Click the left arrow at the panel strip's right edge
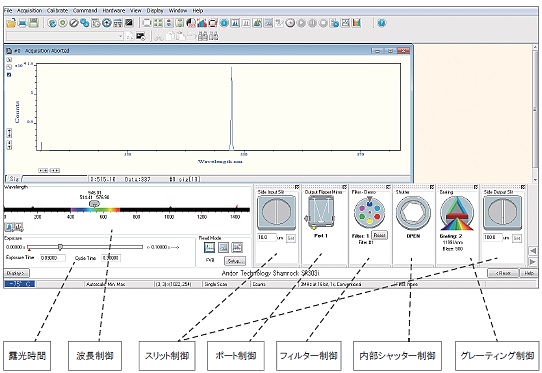 [x=533, y=250]
